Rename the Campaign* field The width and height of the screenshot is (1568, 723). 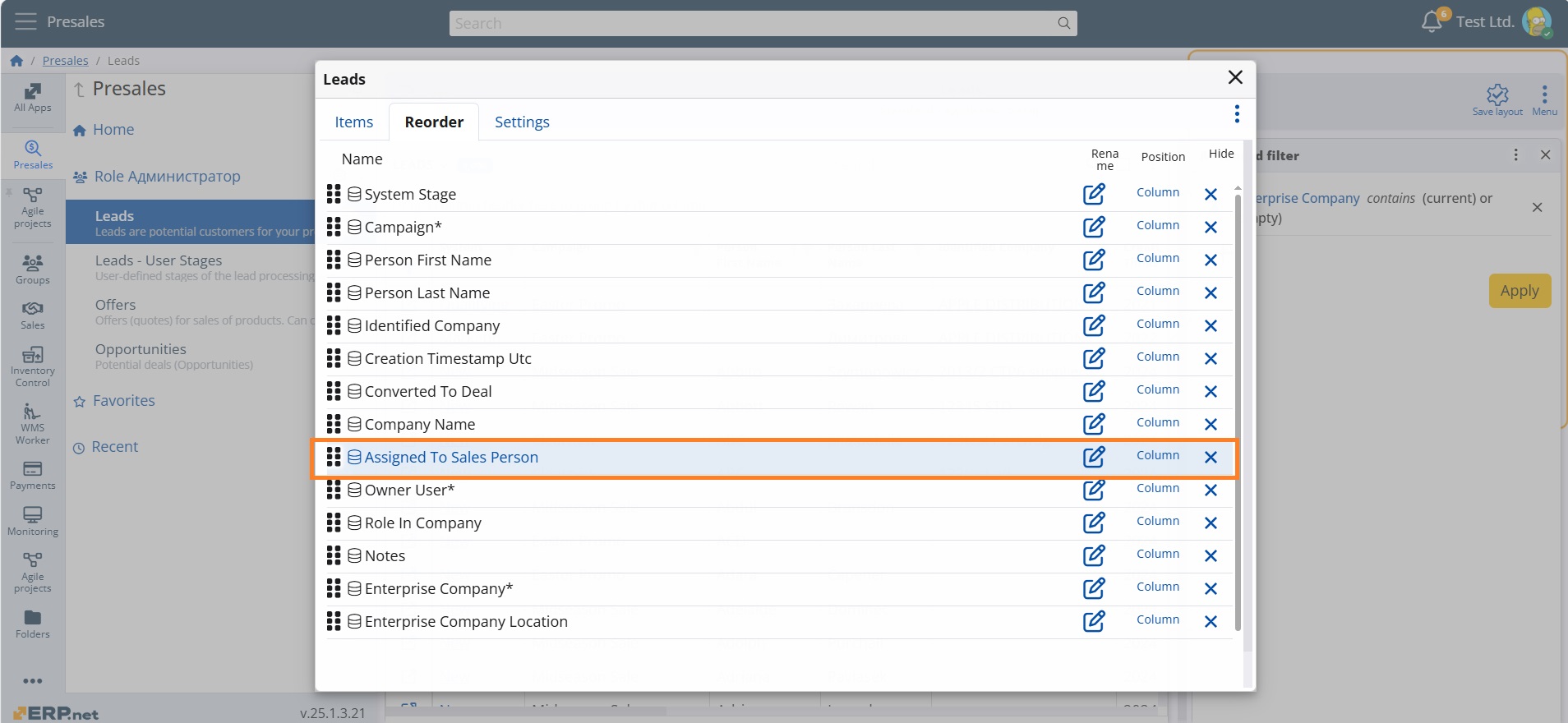[1094, 227]
